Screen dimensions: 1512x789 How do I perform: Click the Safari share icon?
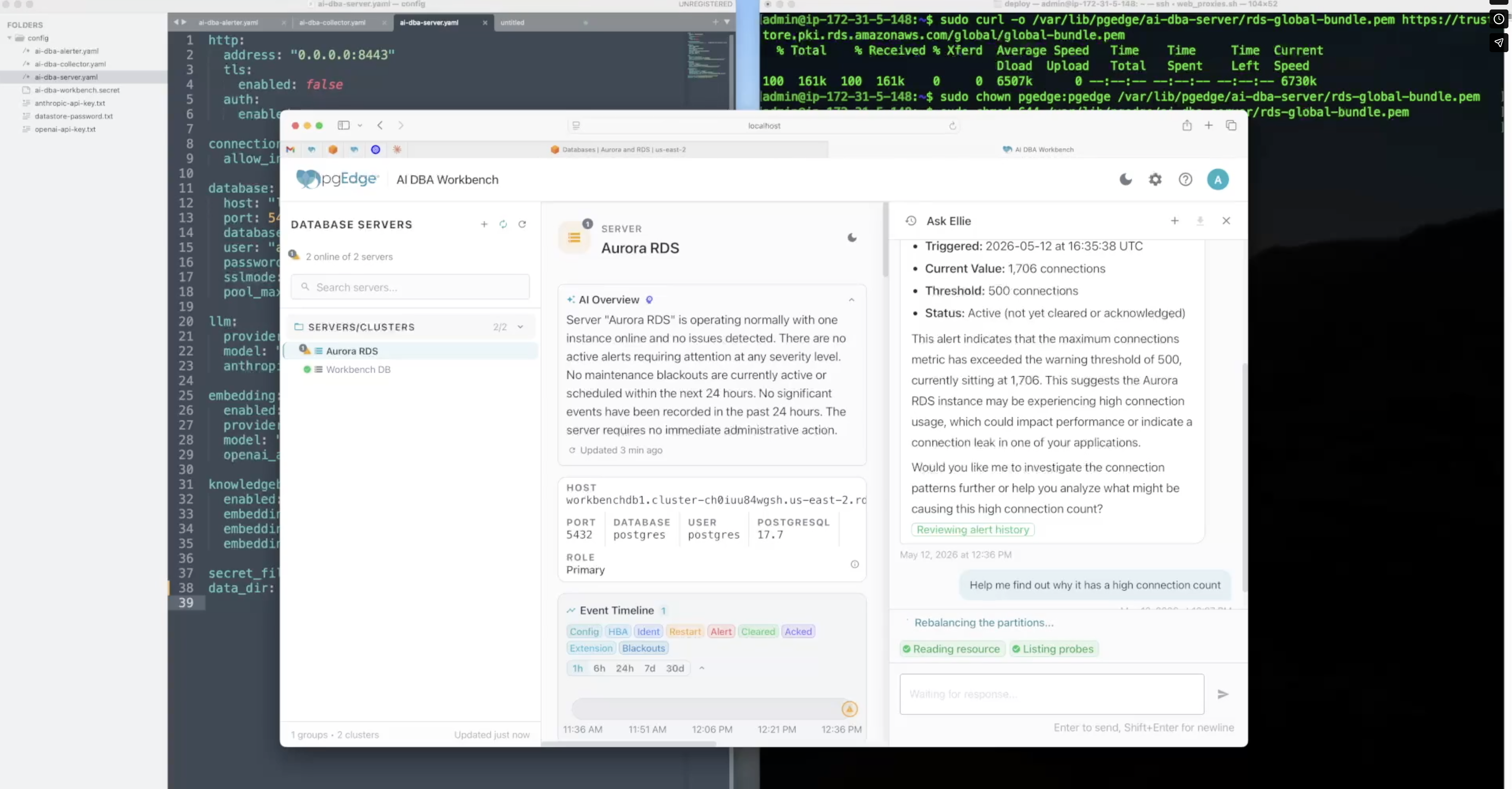(x=1187, y=125)
